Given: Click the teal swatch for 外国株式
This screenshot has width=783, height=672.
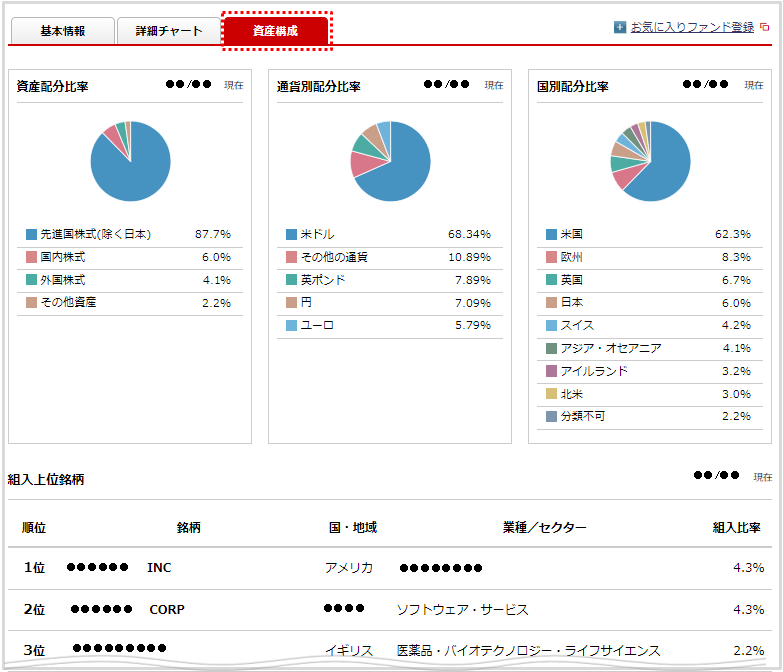Looking at the screenshot, I should pos(31,280).
